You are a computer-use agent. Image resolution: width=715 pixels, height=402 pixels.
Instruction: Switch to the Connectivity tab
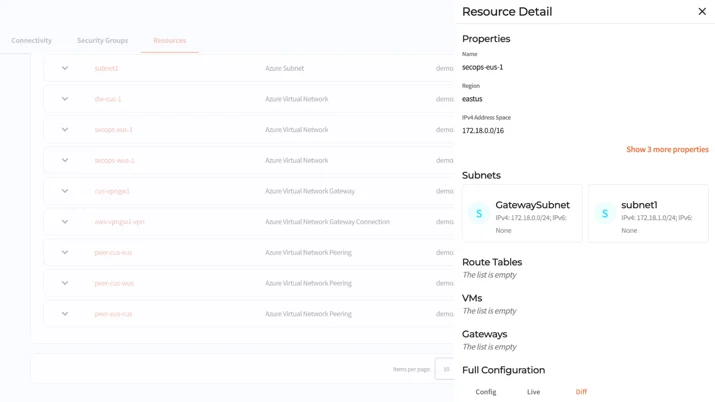[31, 41]
